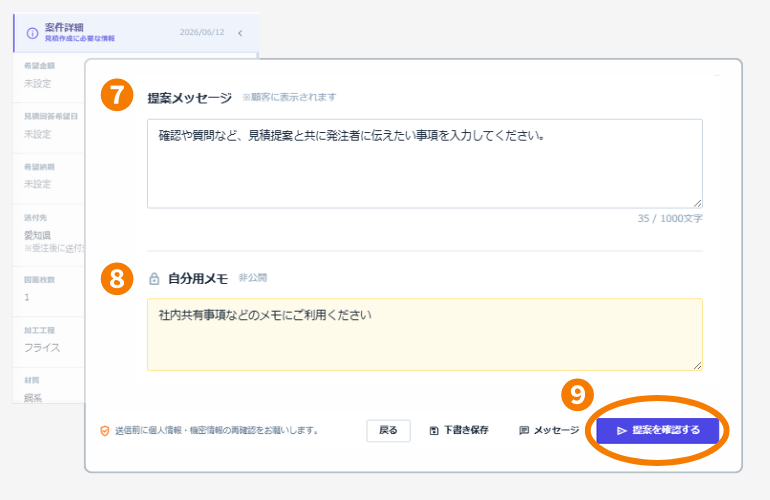This screenshot has width=770, height=500.
Task: Click the フライス process value
Action: click(x=42, y=348)
